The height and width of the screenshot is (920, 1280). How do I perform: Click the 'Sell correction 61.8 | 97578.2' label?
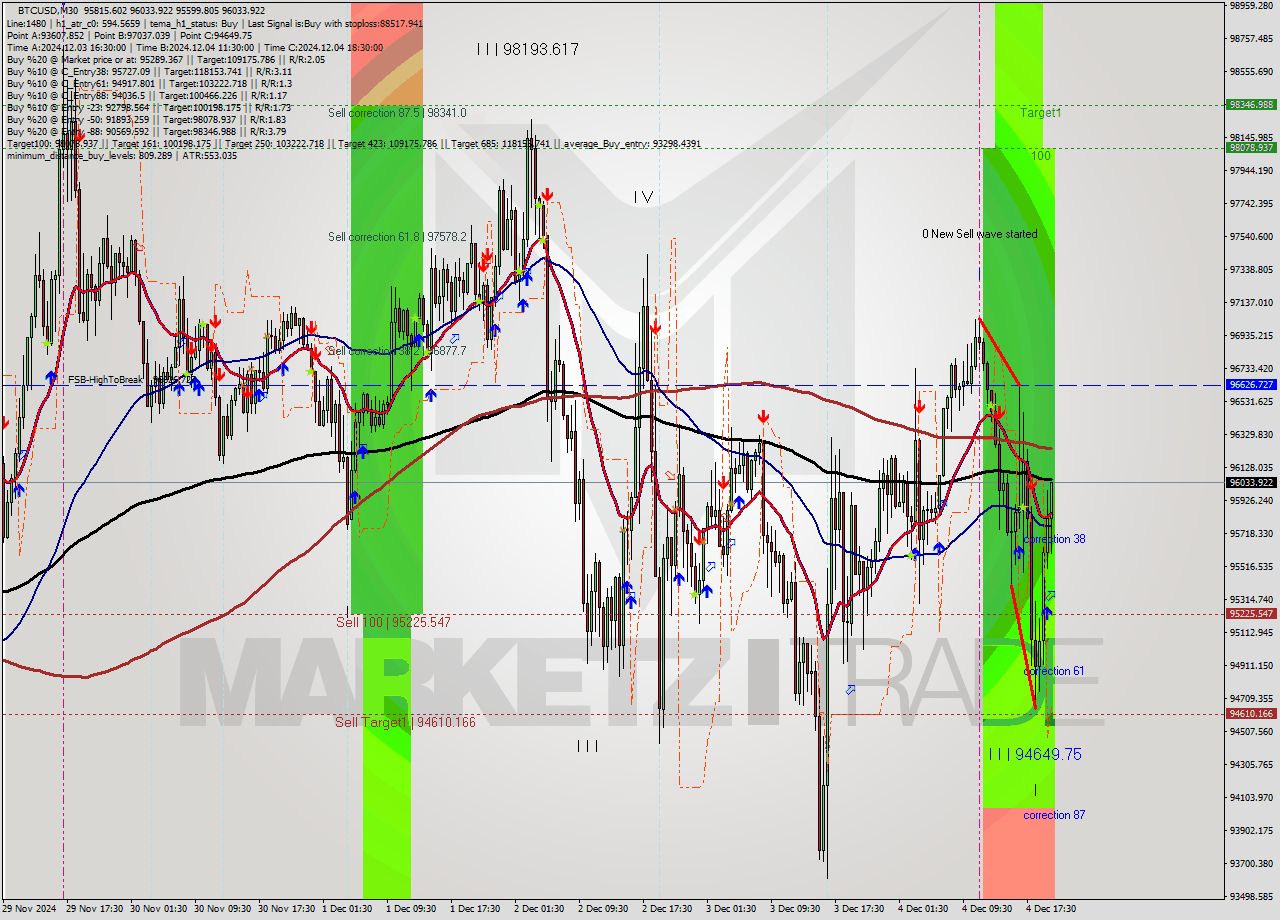coord(397,237)
